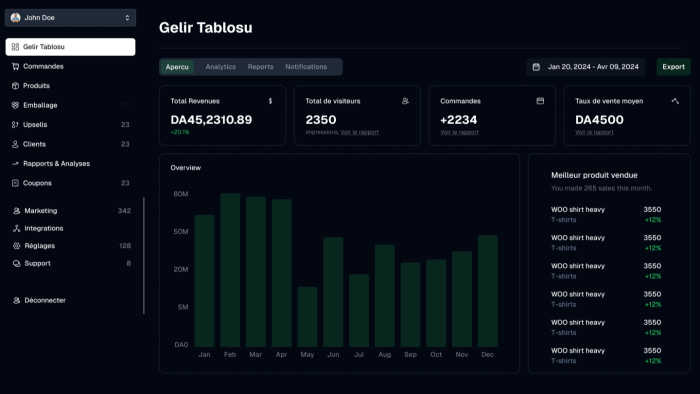Click Integrations icon in sidebar
700x394 pixels.
coord(17,228)
